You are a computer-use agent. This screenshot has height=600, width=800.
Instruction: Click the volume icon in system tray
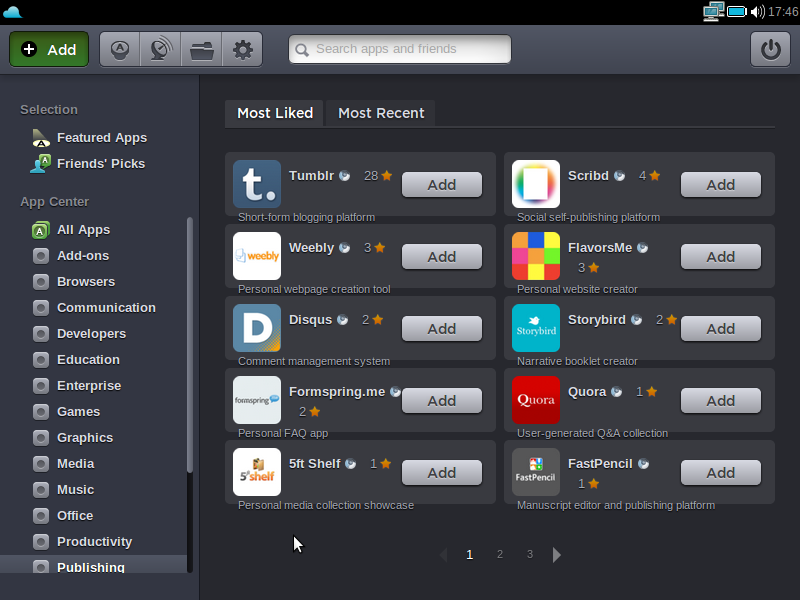tap(757, 12)
